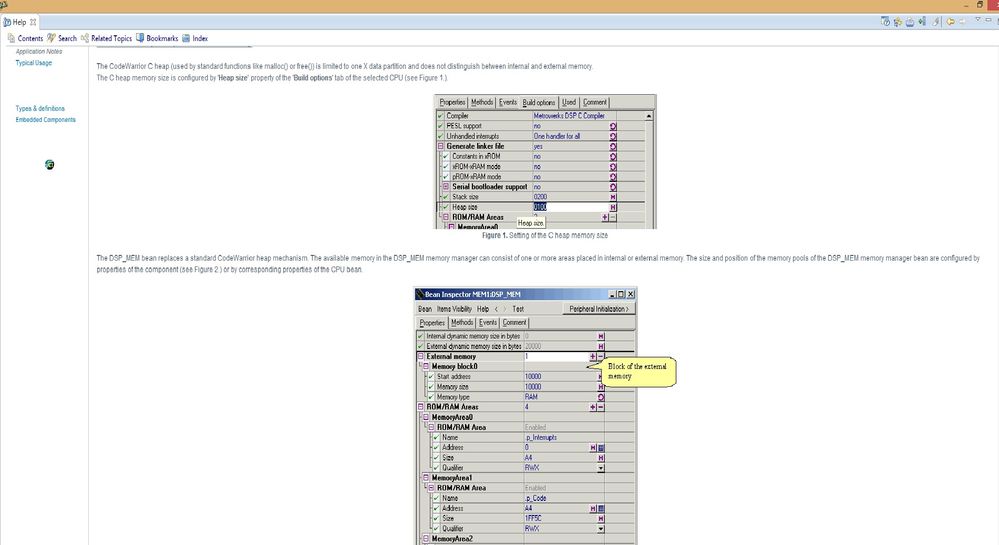Image resolution: width=999 pixels, height=545 pixels.
Task: Toggle the Stack size check mark
Action: coord(446,197)
